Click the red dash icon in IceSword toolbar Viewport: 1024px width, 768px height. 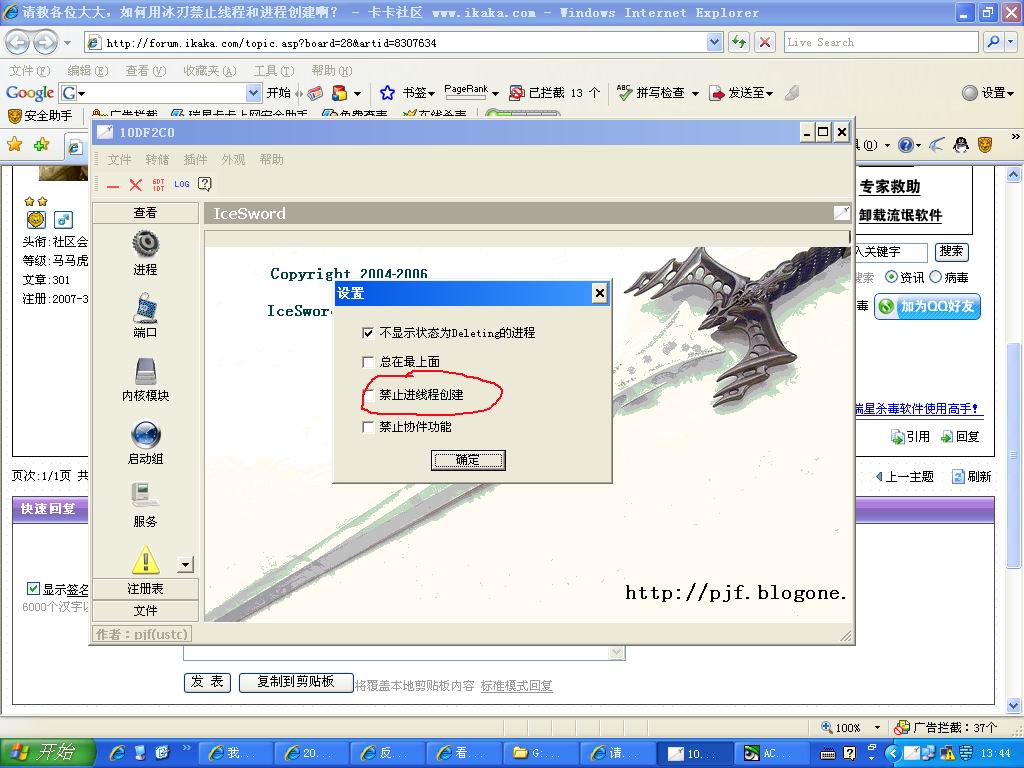[113, 185]
